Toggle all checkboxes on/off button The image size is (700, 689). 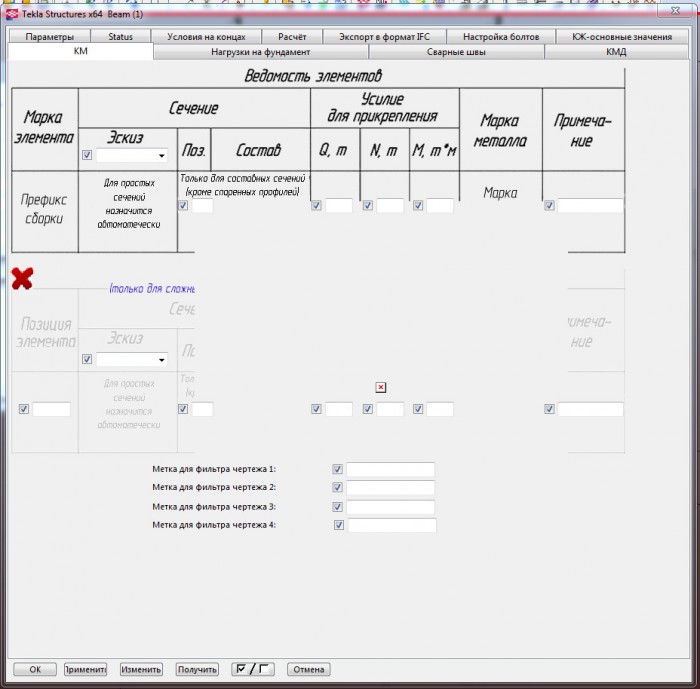(253, 669)
